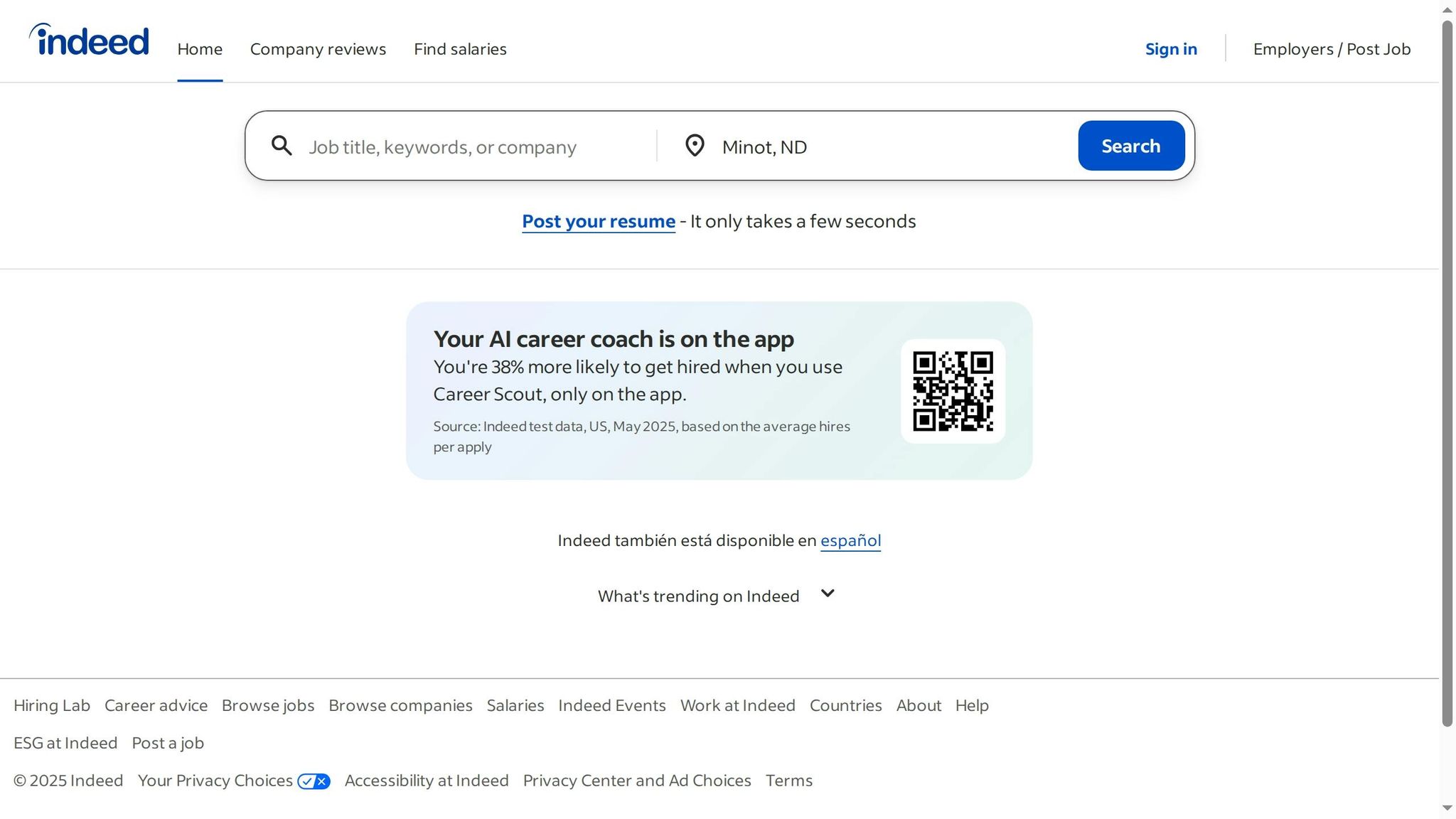Go to Find salaries tab
This screenshot has width=1456, height=819.
coord(460,49)
